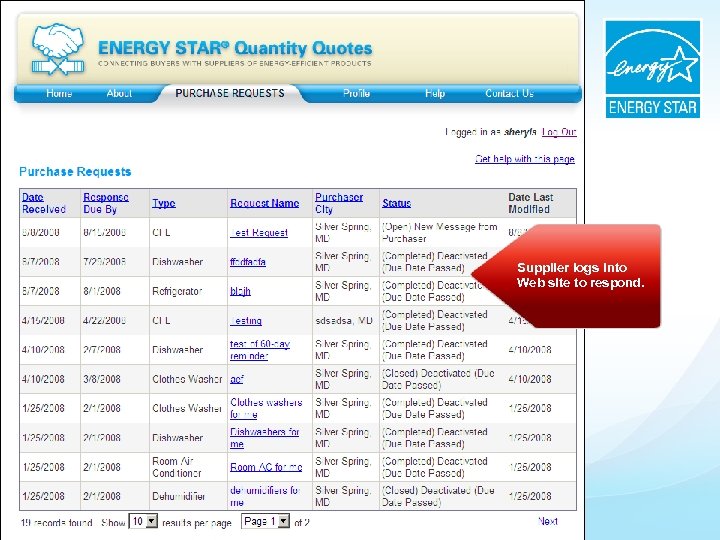Click the ENERGY STAR Quantity Quotes title

tap(235, 48)
